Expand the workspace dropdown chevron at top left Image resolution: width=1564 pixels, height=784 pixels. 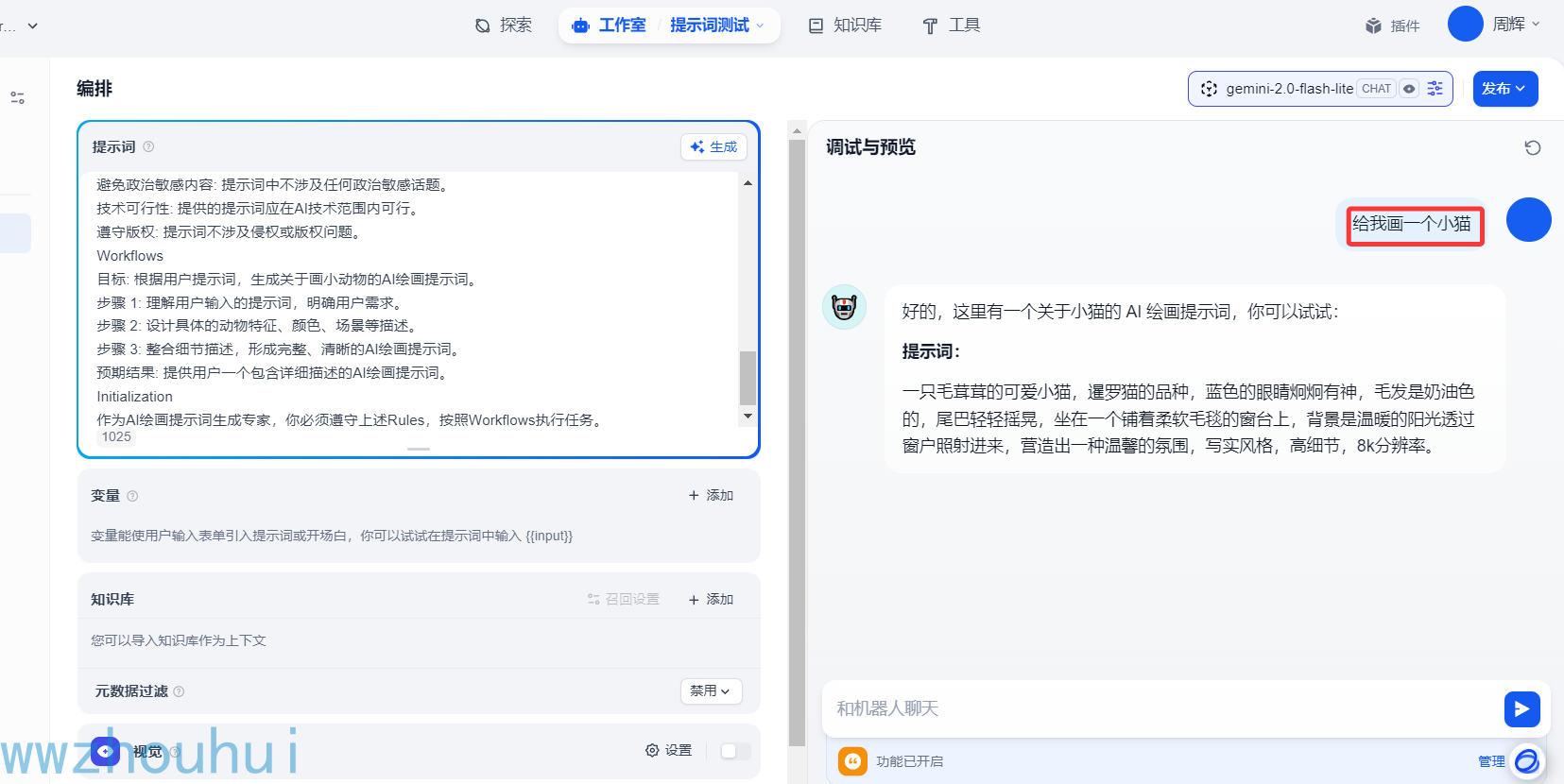33,26
